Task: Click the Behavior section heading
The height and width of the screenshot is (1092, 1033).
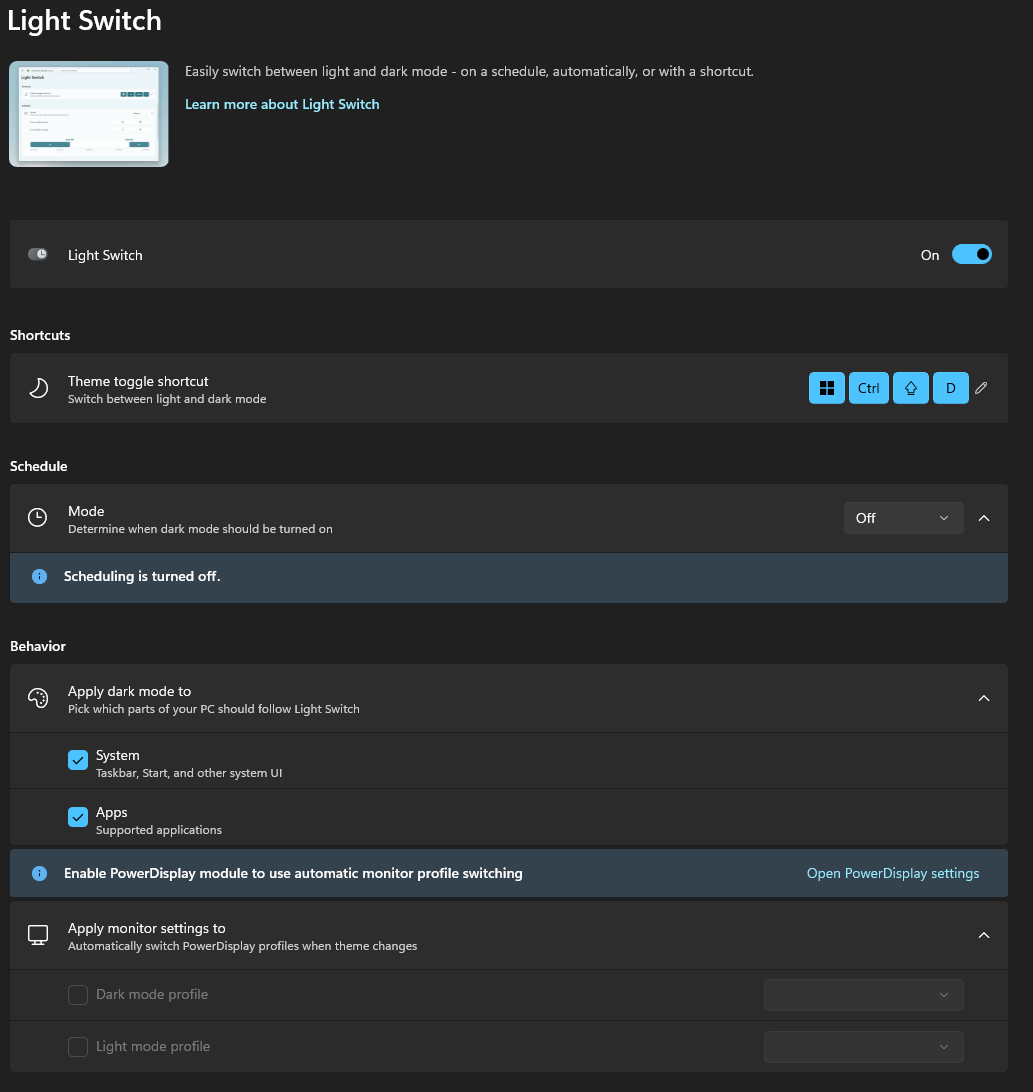Action: pos(38,646)
